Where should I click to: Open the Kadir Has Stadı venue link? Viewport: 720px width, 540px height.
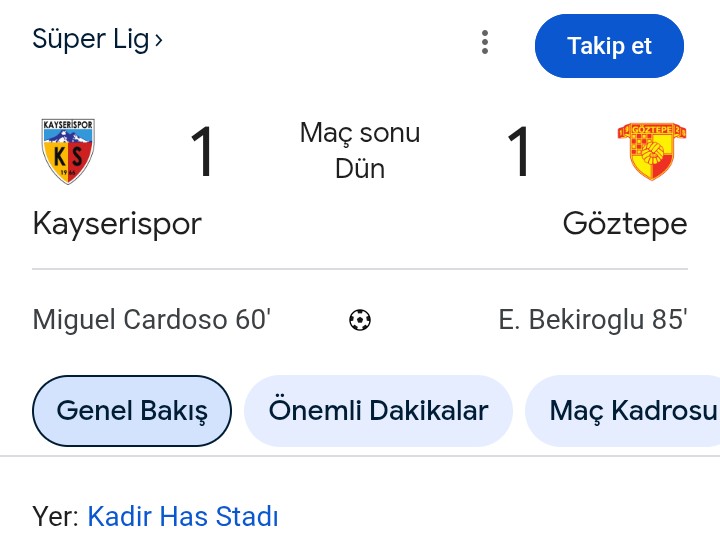point(183,517)
